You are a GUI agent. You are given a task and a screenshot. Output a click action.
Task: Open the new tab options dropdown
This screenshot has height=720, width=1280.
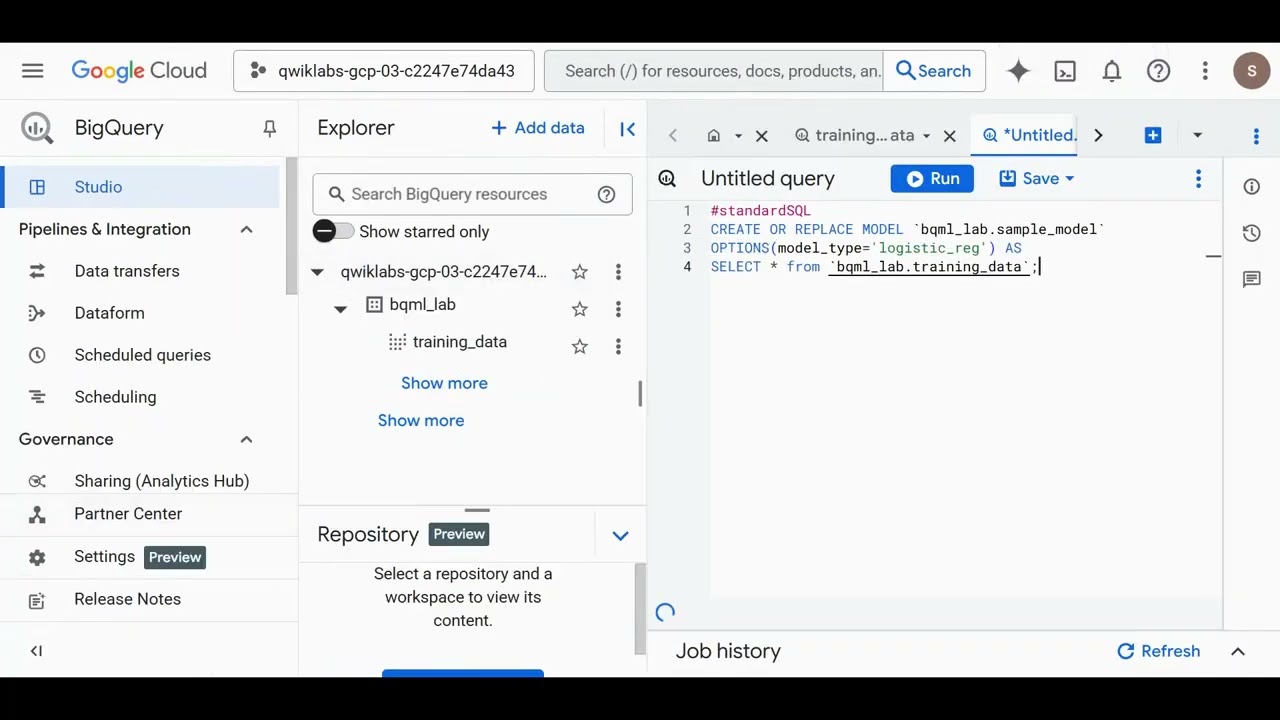click(x=1197, y=135)
